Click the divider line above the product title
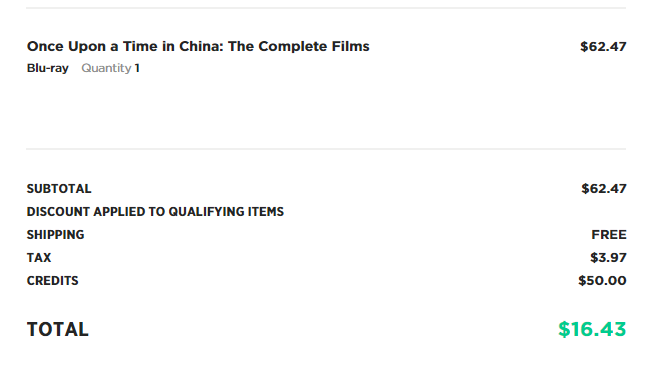Image resolution: width=658 pixels, height=368 pixels. tap(326, 8)
